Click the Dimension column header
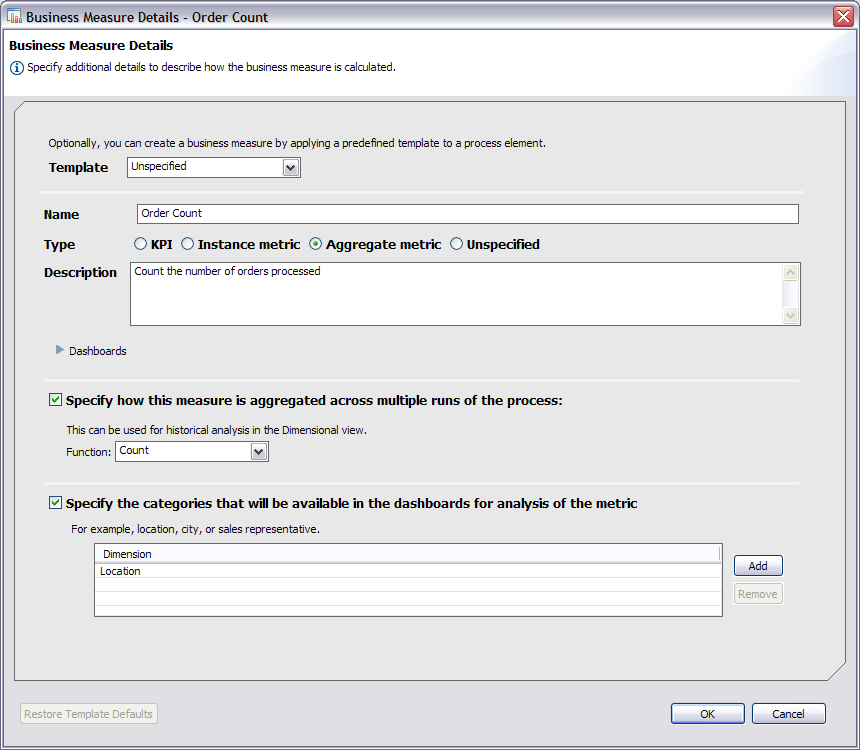The image size is (860, 750). pyautogui.click(x=407, y=554)
